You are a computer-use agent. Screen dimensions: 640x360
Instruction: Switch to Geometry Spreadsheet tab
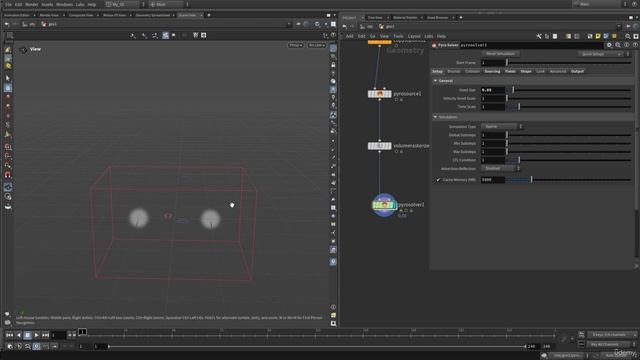click(153, 15)
